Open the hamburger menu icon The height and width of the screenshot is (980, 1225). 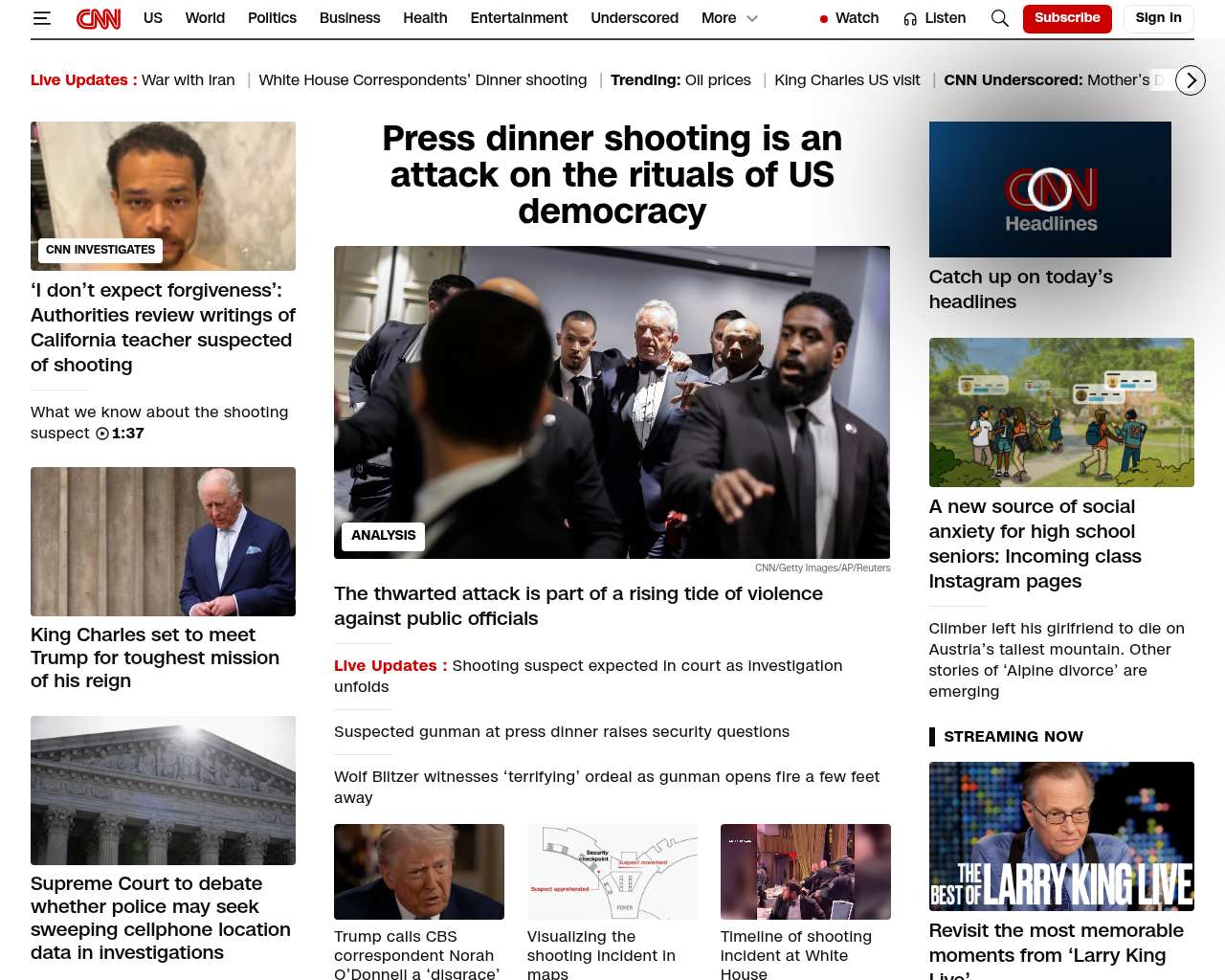[x=41, y=18]
